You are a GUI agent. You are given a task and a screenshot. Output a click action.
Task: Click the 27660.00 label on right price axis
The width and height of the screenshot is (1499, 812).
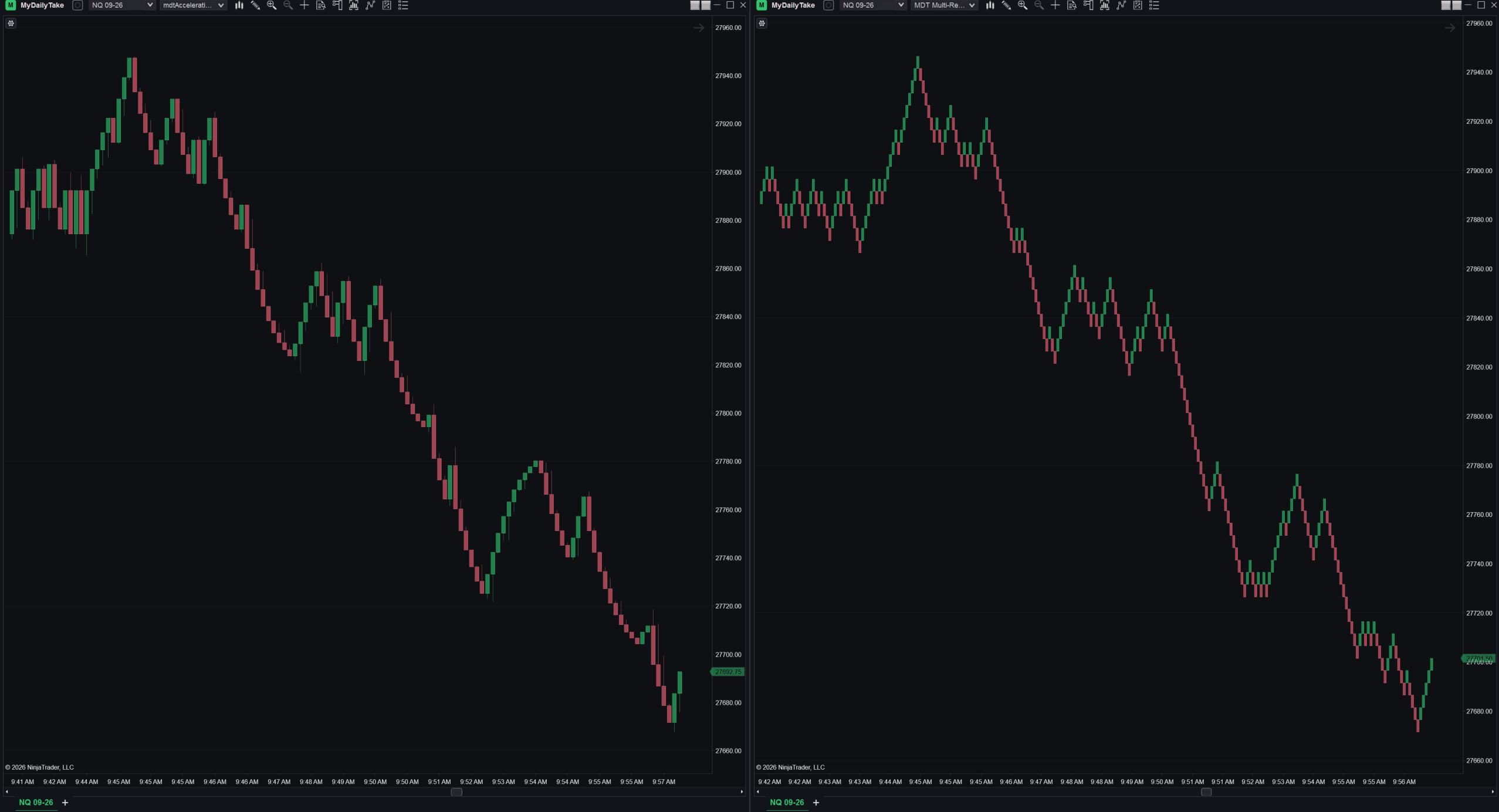pos(1479,760)
